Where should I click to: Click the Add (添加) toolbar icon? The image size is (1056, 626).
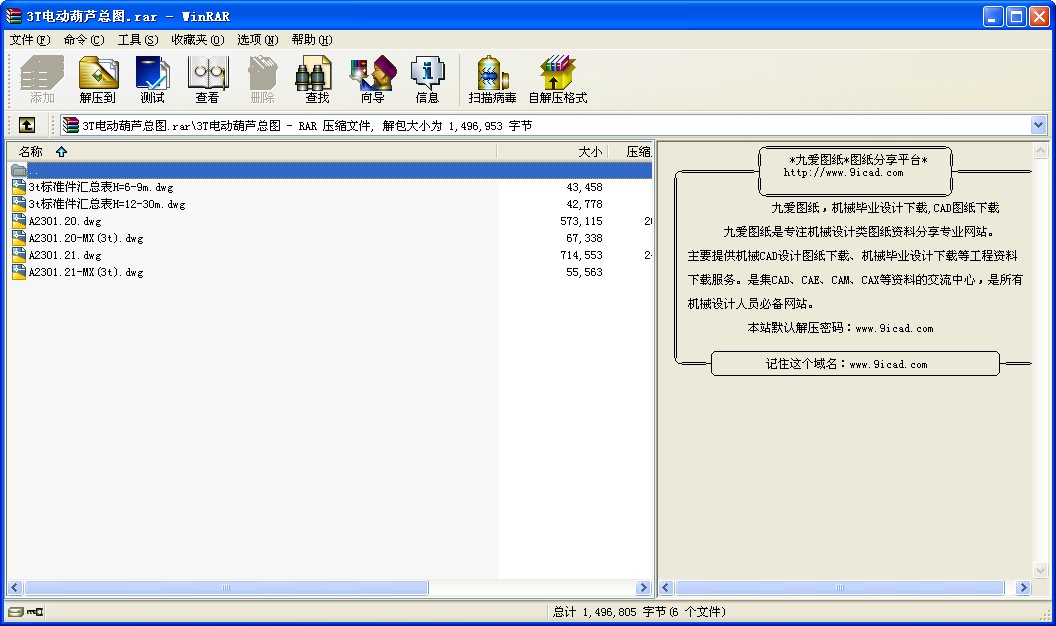coord(42,79)
